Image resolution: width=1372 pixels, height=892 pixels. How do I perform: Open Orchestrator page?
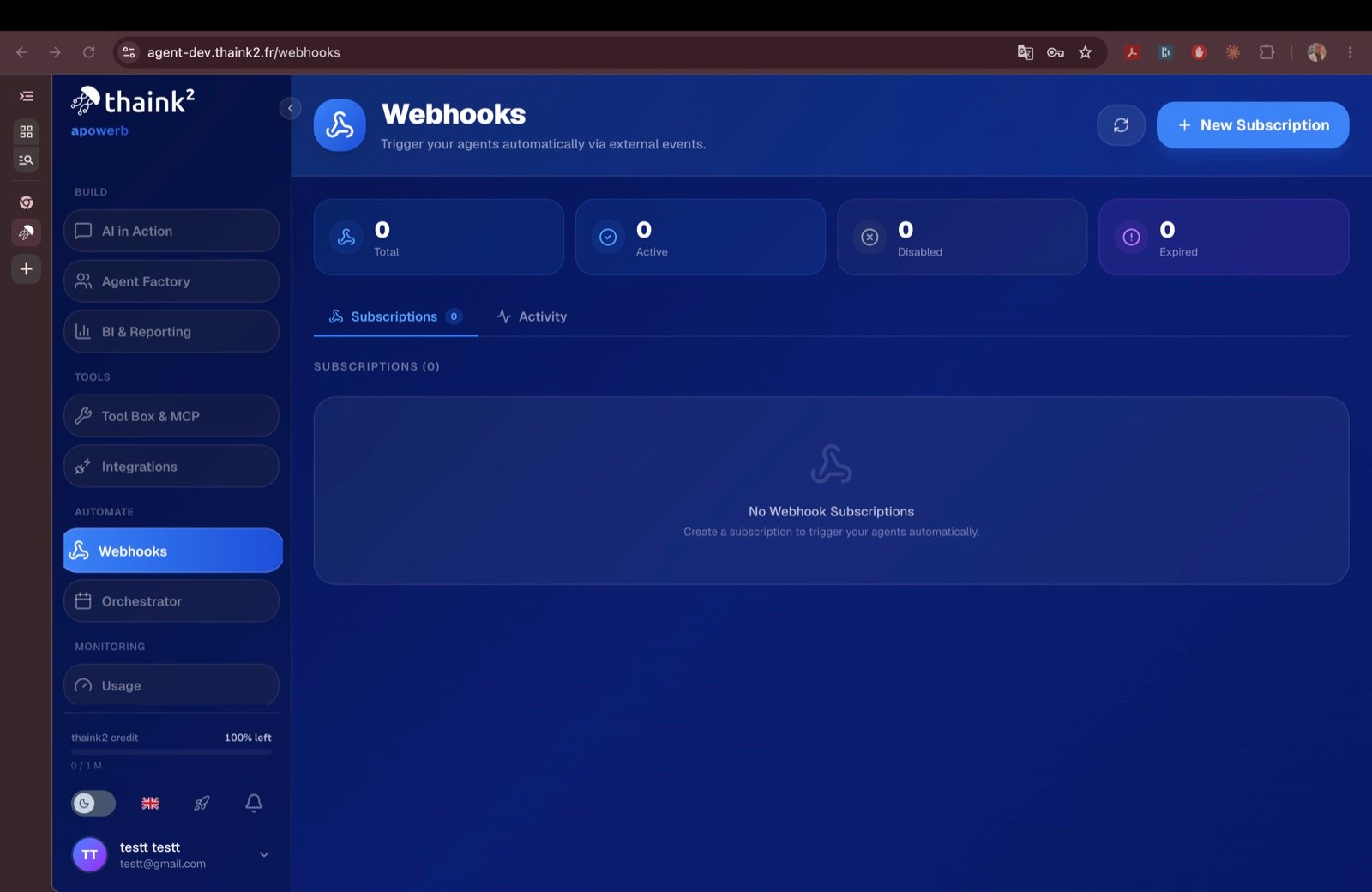[171, 600]
